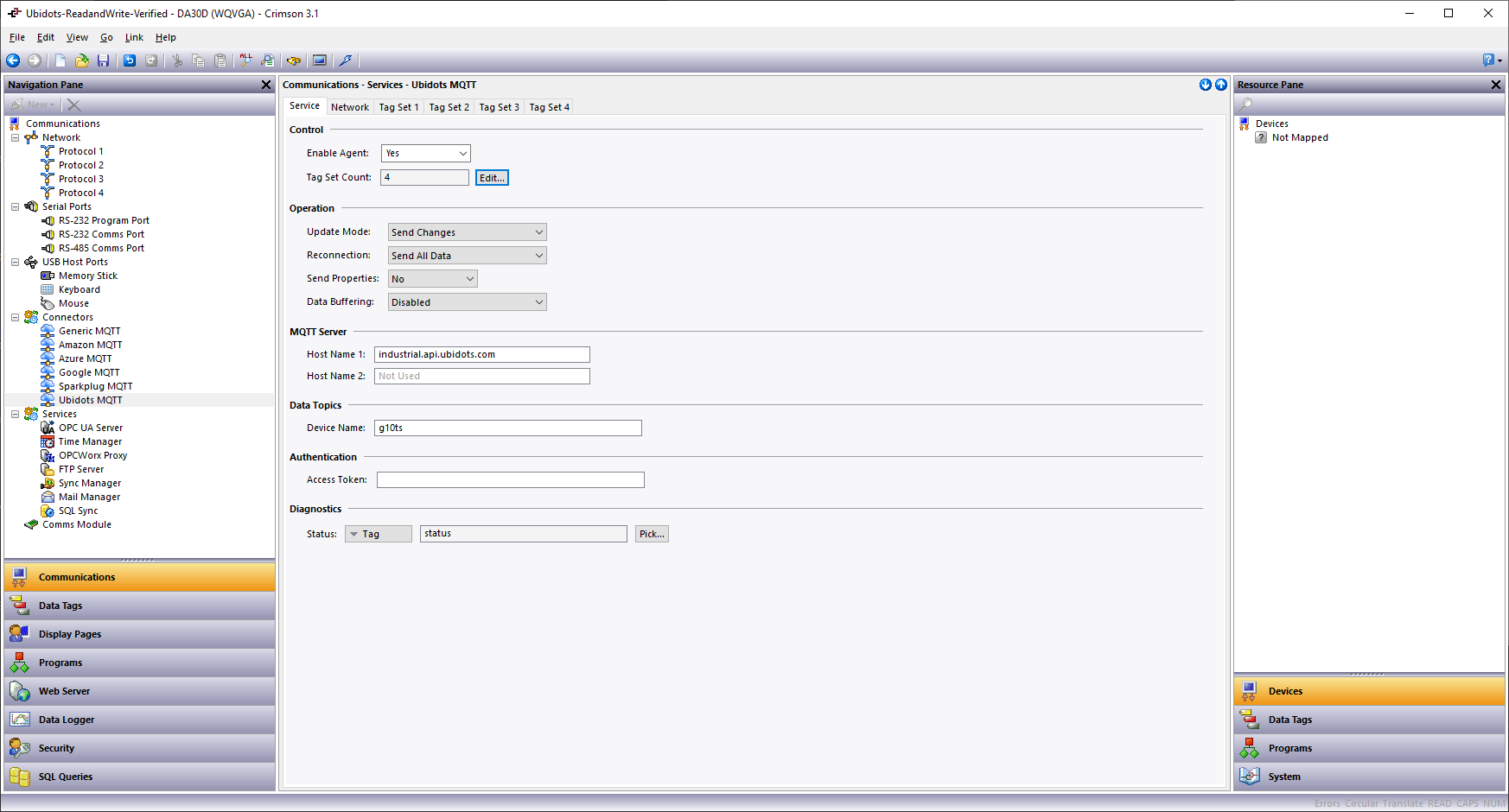Click the Resource Pane search magnifier icon

[x=1246, y=105]
